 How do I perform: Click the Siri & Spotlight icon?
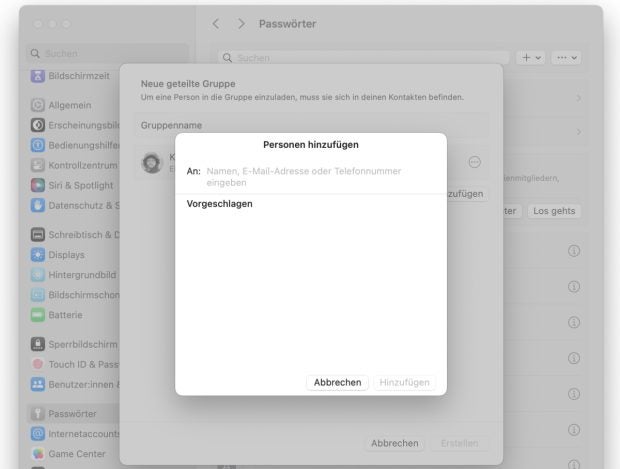point(38,185)
